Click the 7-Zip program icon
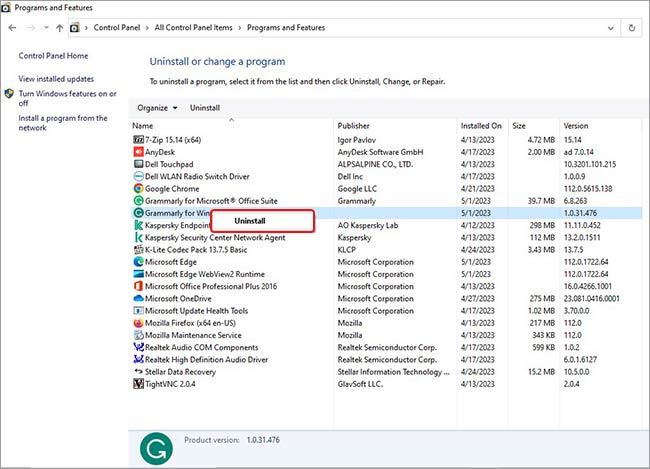The width and height of the screenshot is (650, 469). click(x=138, y=140)
